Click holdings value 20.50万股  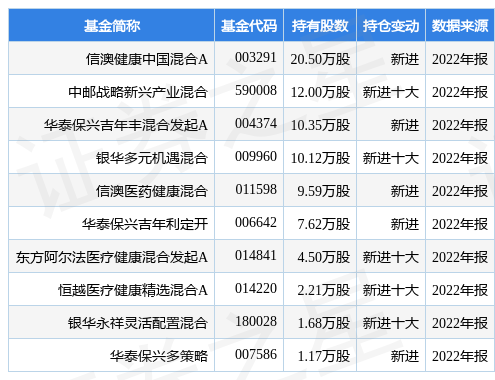(x=320, y=59)
